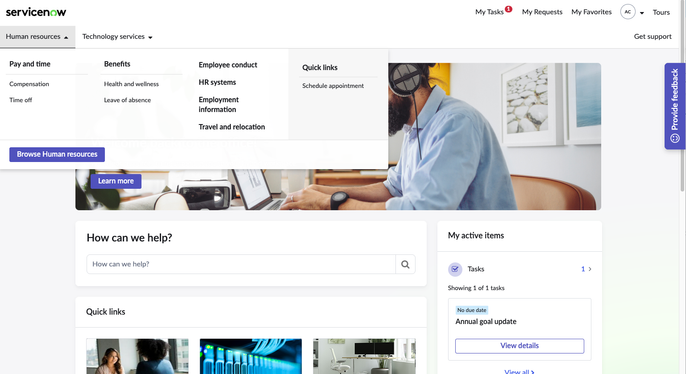Click the Provide feedback smiley icon
The image size is (686, 374).
pos(675,138)
